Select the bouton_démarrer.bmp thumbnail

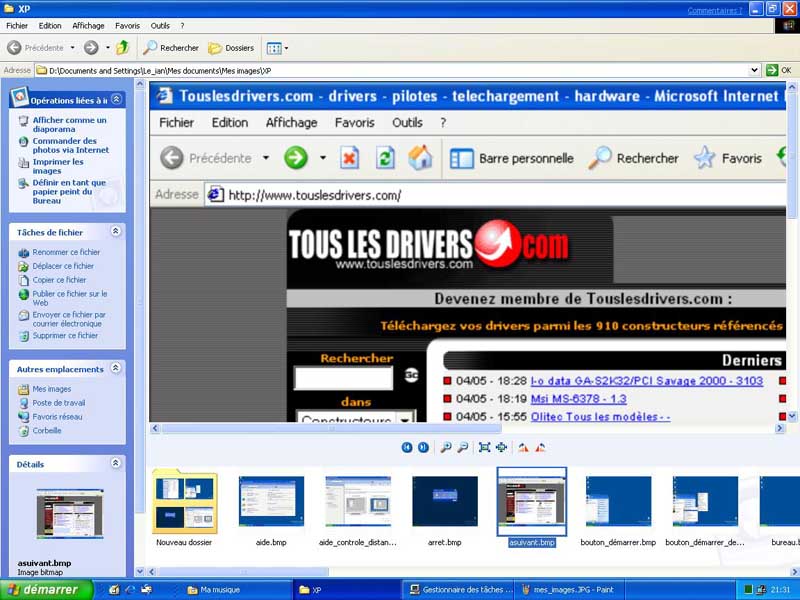pyautogui.click(x=618, y=502)
